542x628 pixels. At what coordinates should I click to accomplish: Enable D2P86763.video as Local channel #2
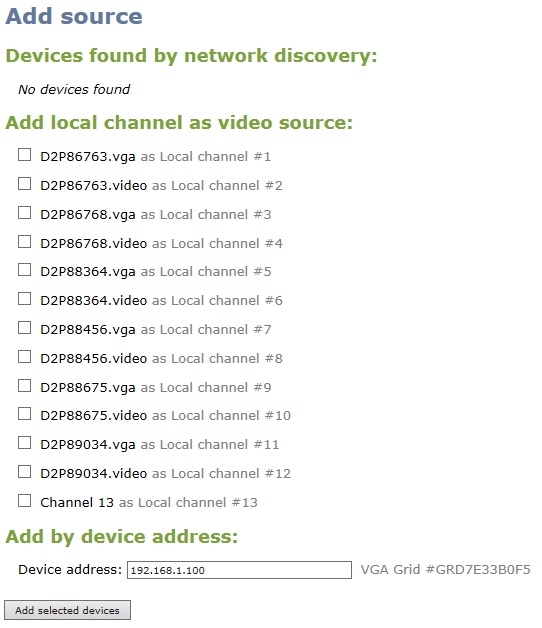point(24,184)
